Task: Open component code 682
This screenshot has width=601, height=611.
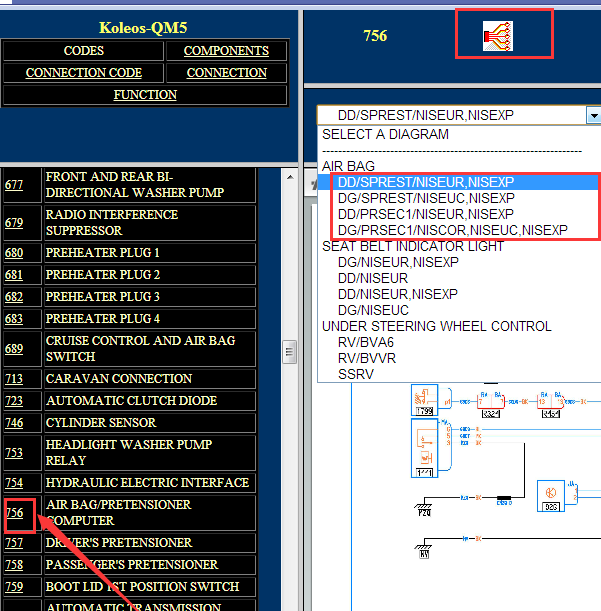Action: pyautogui.click(x=14, y=297)
